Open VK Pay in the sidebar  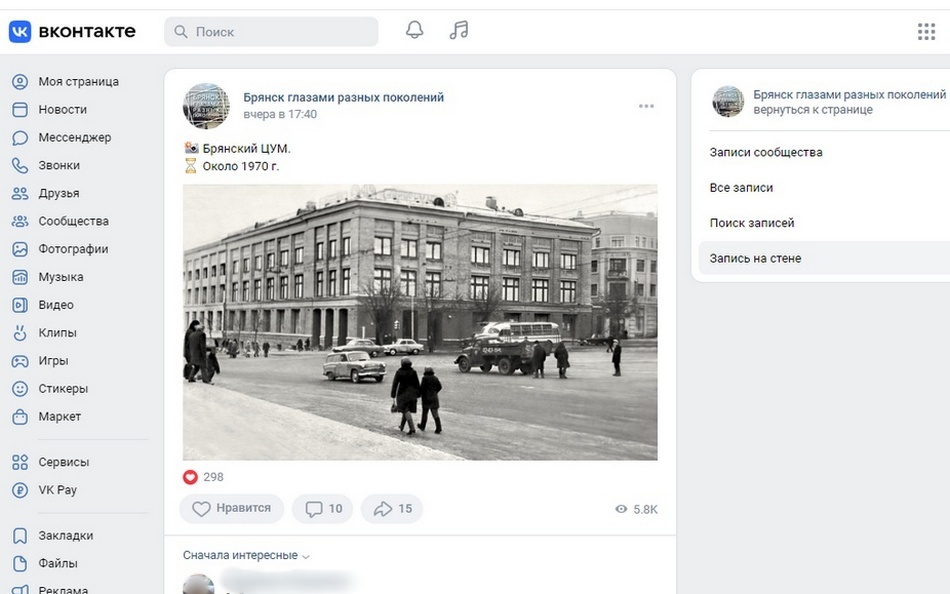pos(57,490)
